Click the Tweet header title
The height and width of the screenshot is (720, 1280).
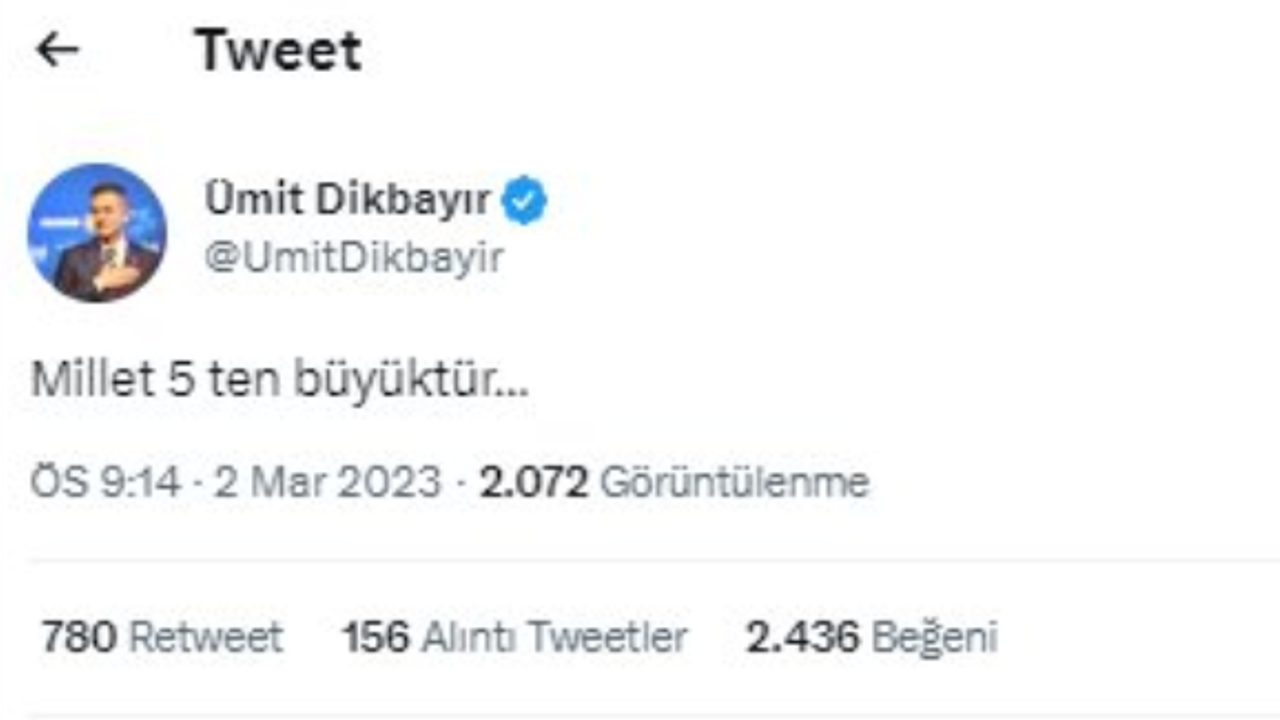click(x=279, y=50)
